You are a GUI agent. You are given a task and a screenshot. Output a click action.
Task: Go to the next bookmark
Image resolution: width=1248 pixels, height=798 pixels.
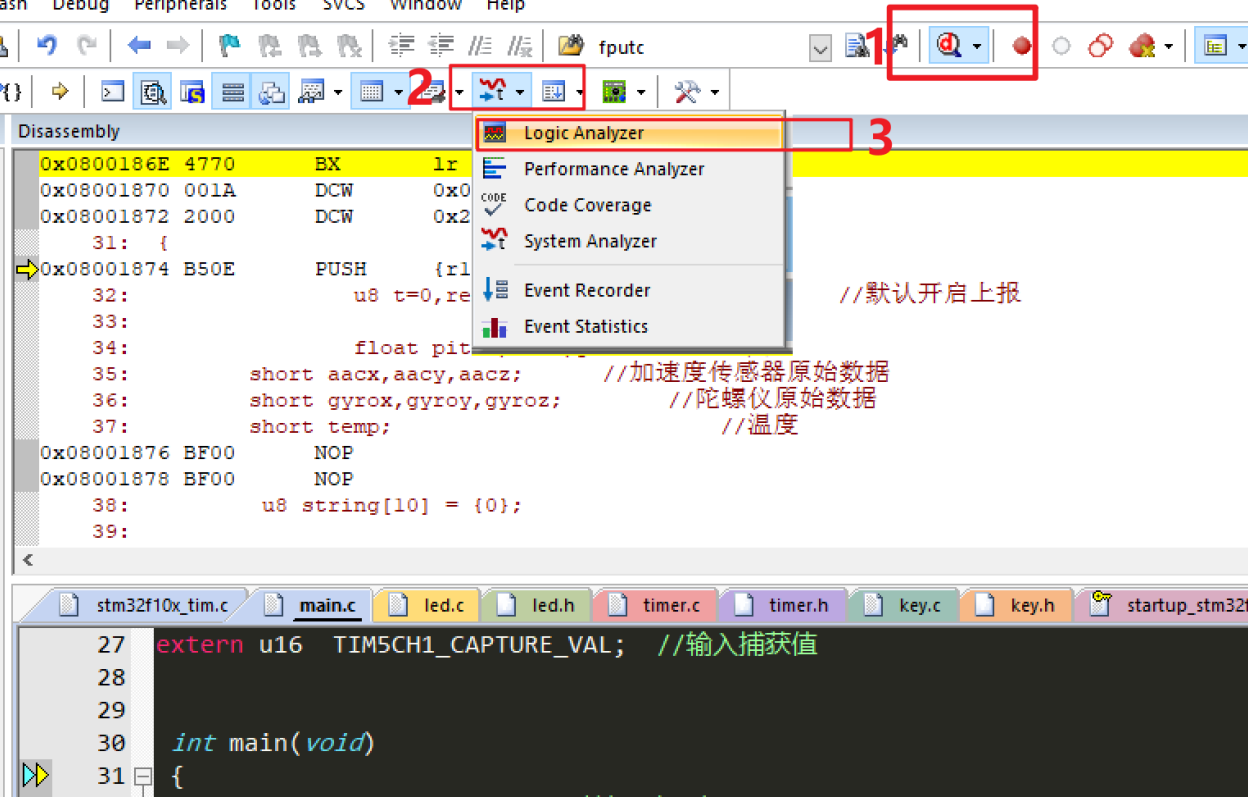[310, 45]
